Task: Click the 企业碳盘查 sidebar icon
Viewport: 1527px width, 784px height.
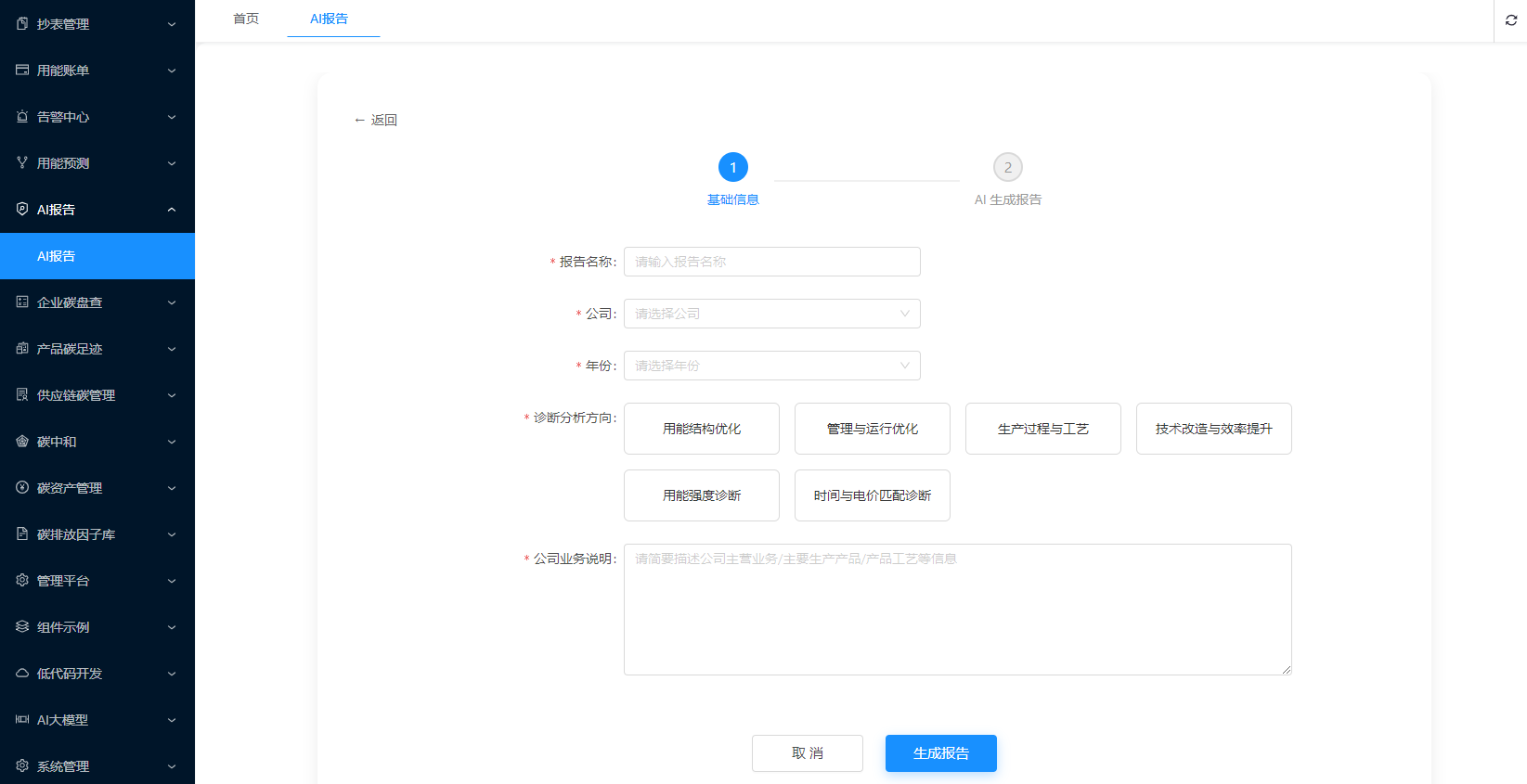Action: pos(22,302)
